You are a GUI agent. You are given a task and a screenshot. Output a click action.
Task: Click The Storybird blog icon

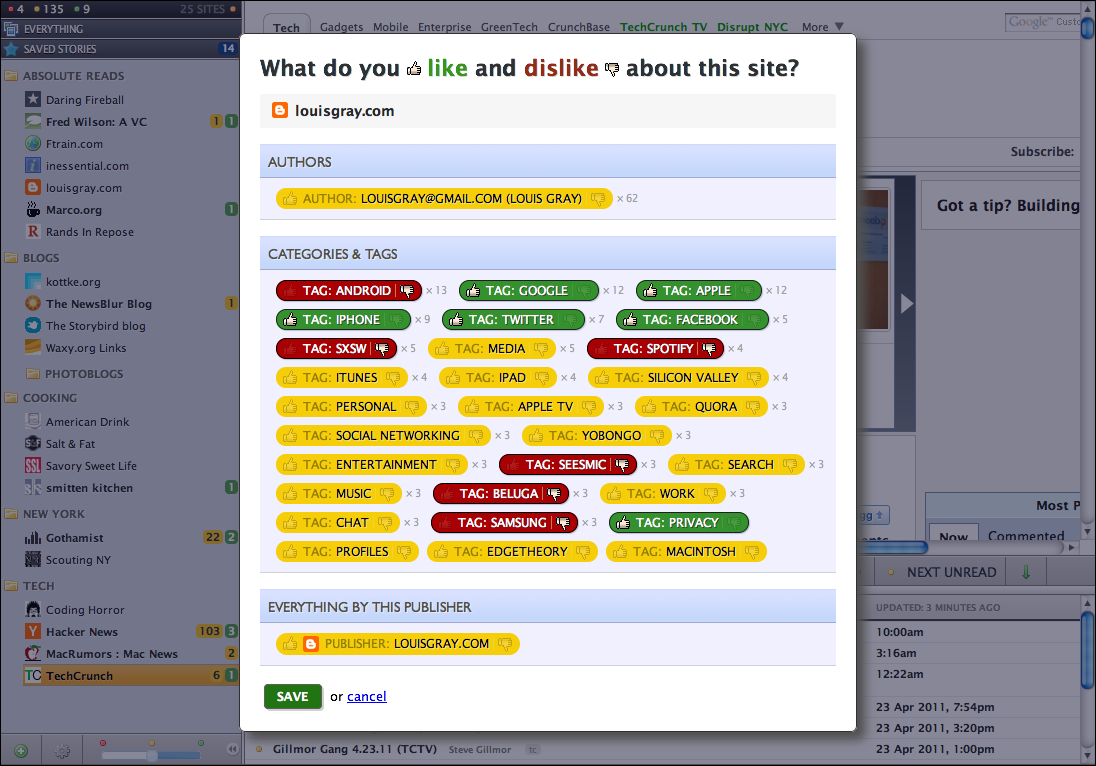[33, 326]
